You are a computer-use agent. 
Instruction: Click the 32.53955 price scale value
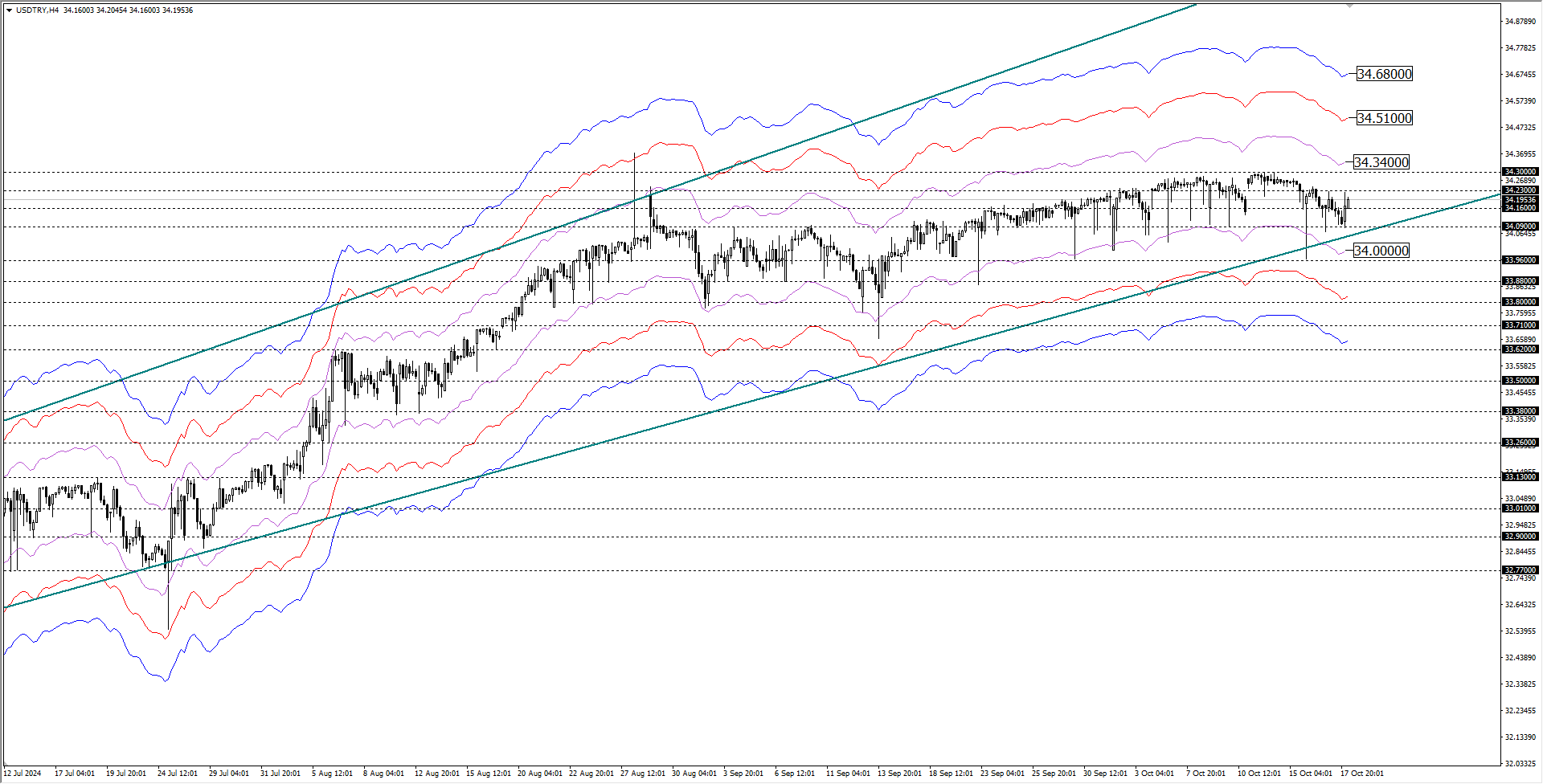[1520, 631]
